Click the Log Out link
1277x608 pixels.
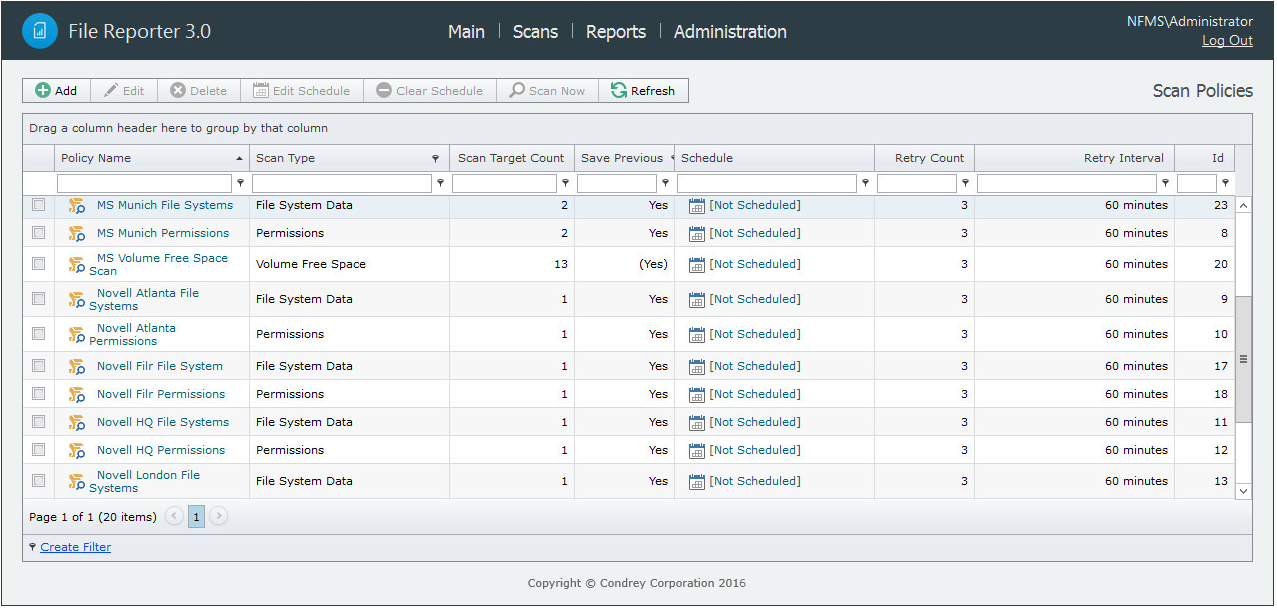pyautogui.click(x=1227, y=41)
